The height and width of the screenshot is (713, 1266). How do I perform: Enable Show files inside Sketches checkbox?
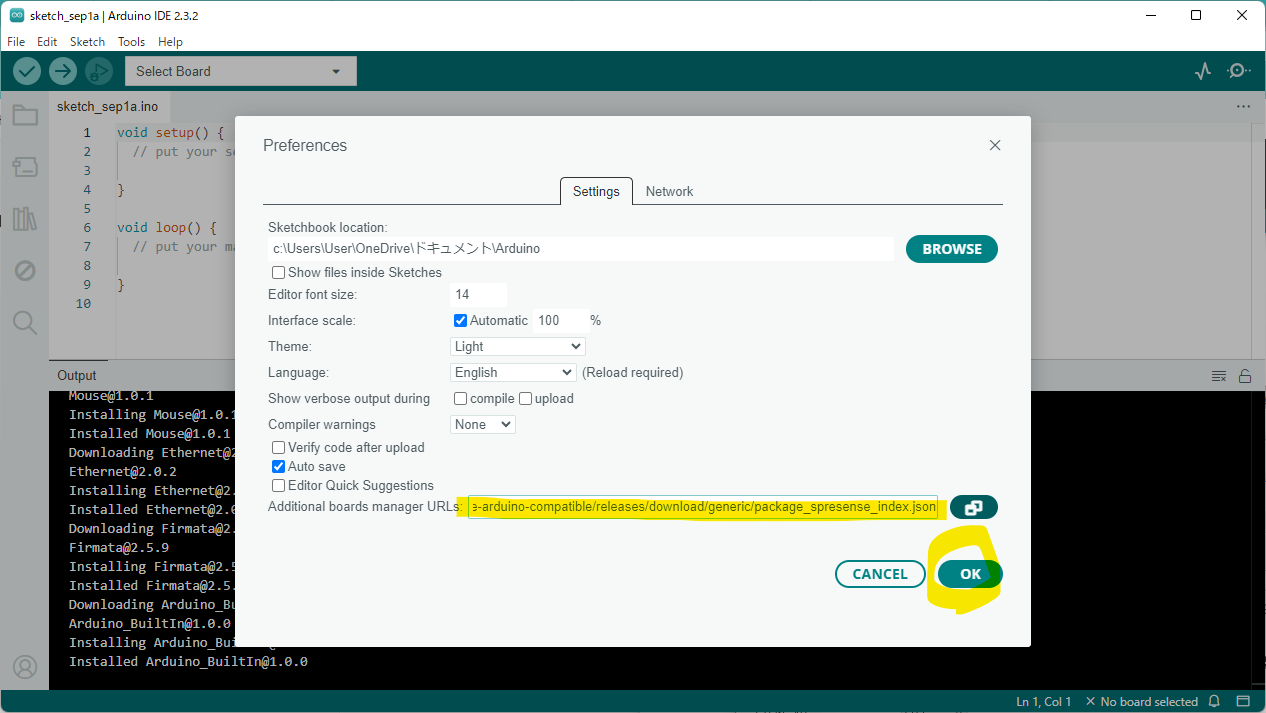coord(279,273)
